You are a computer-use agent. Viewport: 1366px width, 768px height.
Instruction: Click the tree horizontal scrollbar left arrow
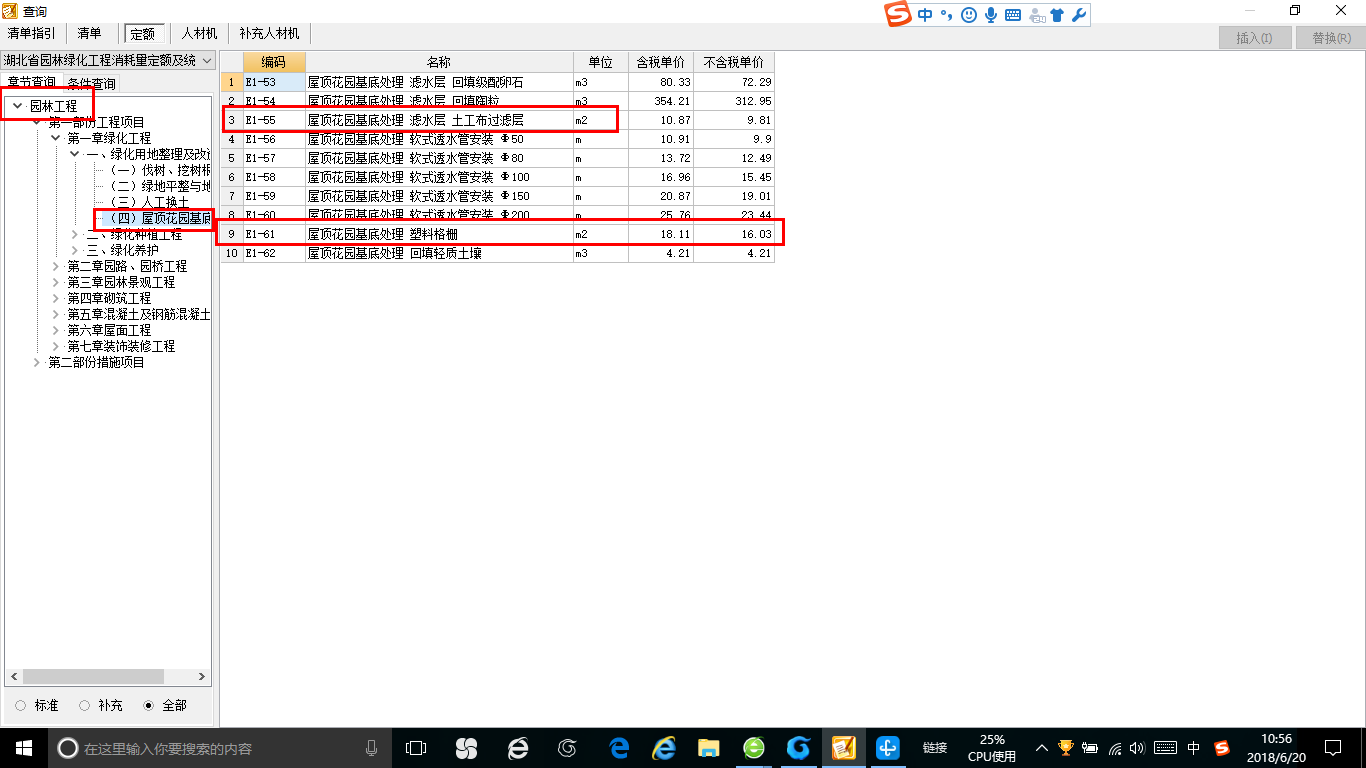coord(13,677)
